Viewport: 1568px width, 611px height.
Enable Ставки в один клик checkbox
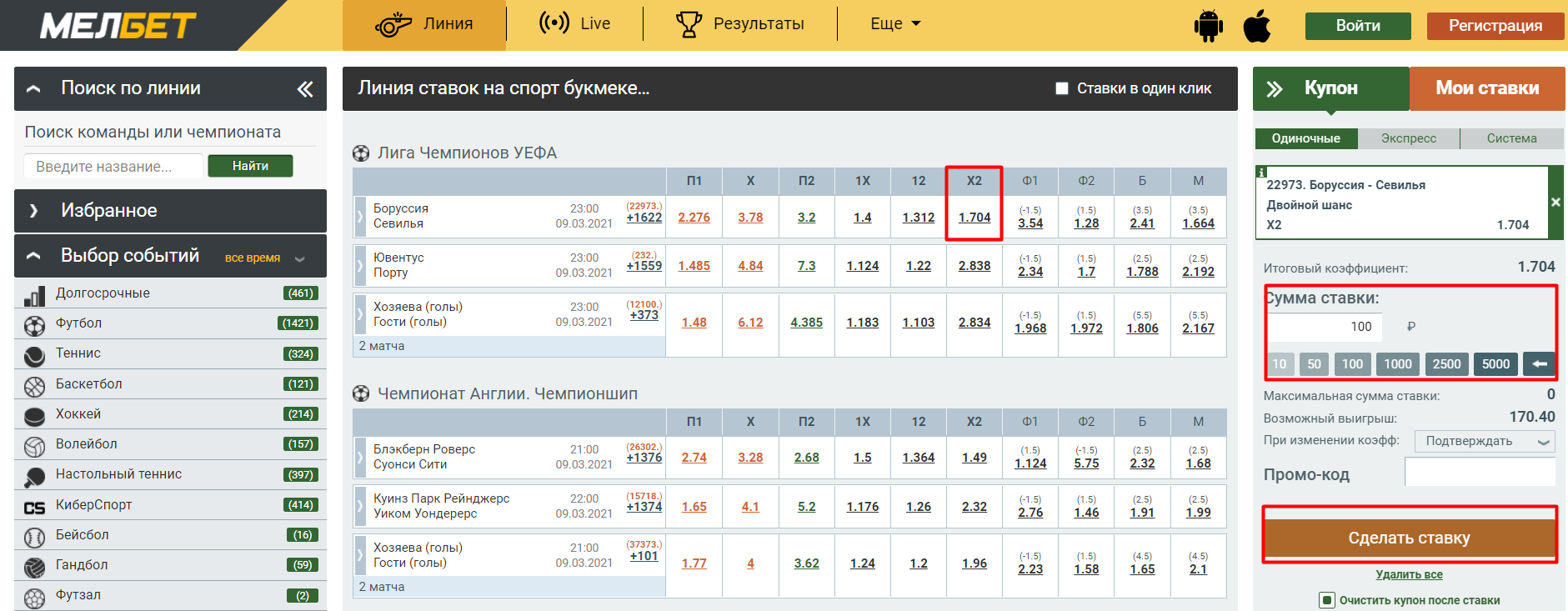[x=1062, y=88]
